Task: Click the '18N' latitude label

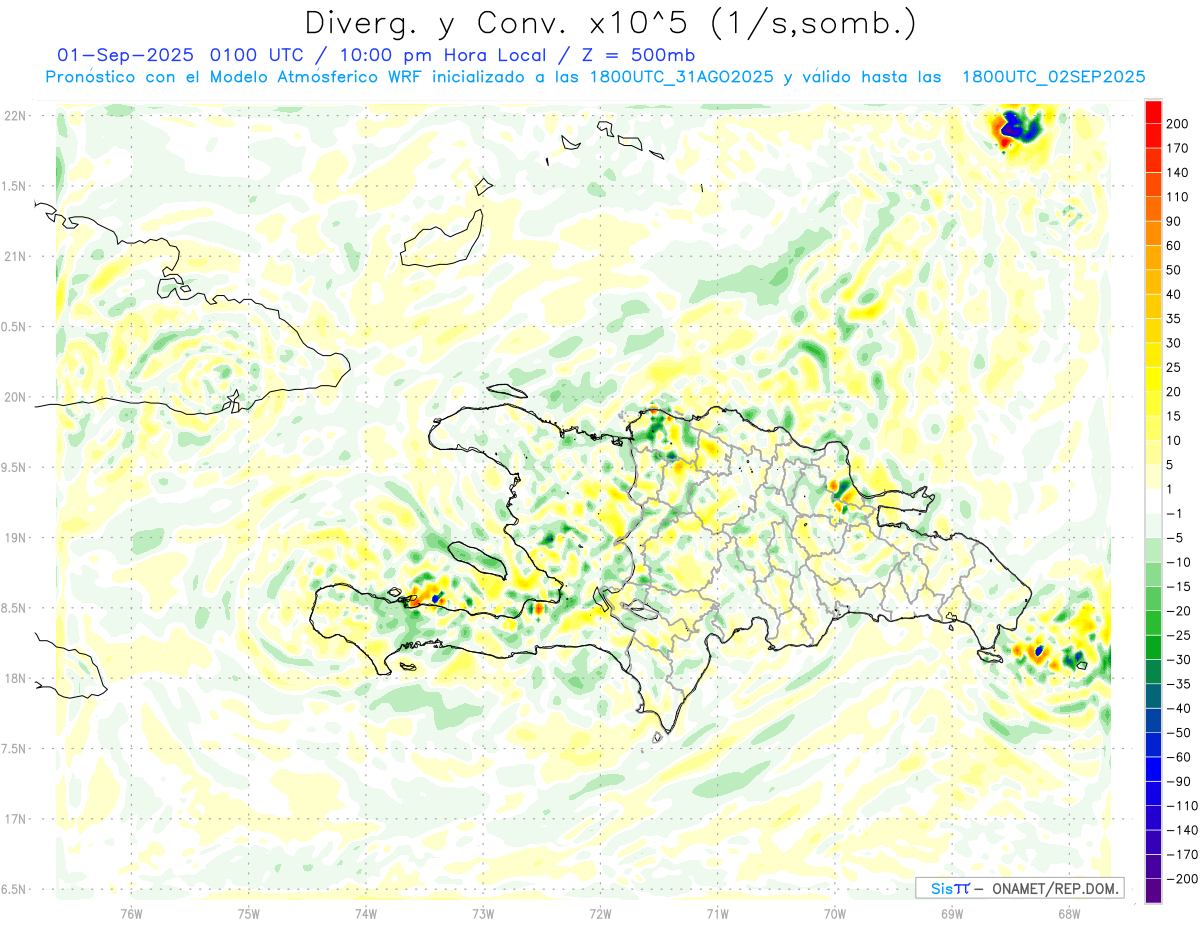Action: coord(15,678)
